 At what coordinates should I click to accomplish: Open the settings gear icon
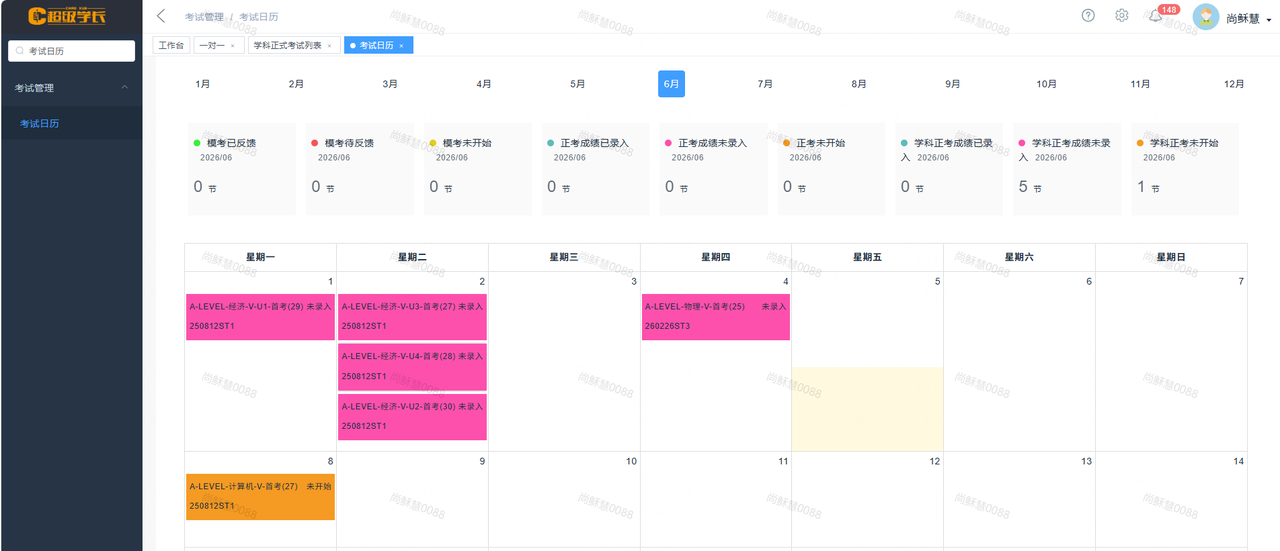[1122, 15]
